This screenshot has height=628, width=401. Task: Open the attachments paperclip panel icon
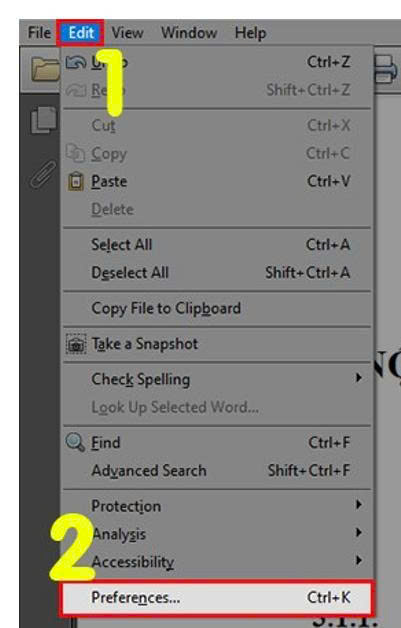[43, 174]
